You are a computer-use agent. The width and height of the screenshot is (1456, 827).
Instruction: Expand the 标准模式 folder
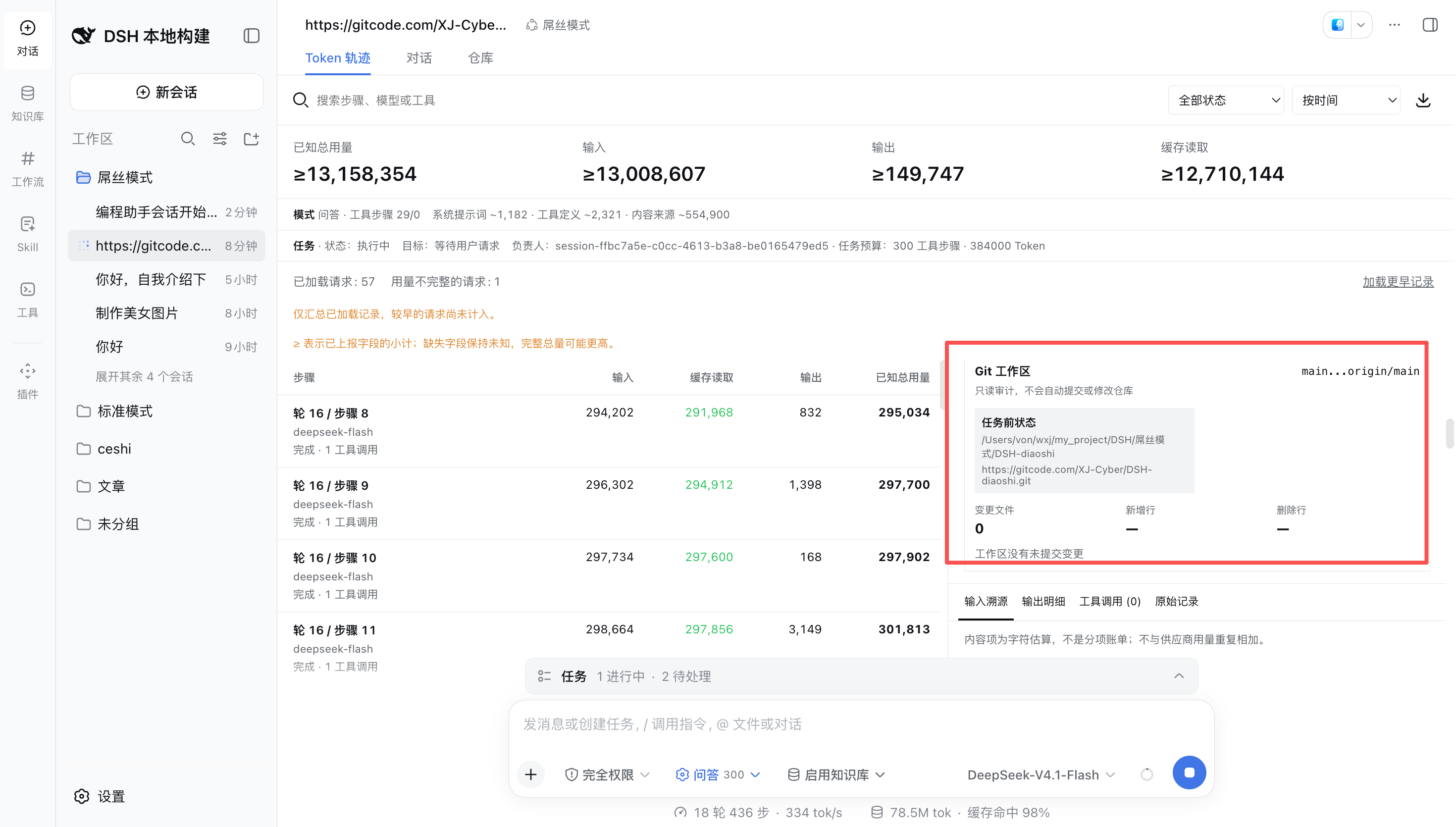click(x=166, y=411)
